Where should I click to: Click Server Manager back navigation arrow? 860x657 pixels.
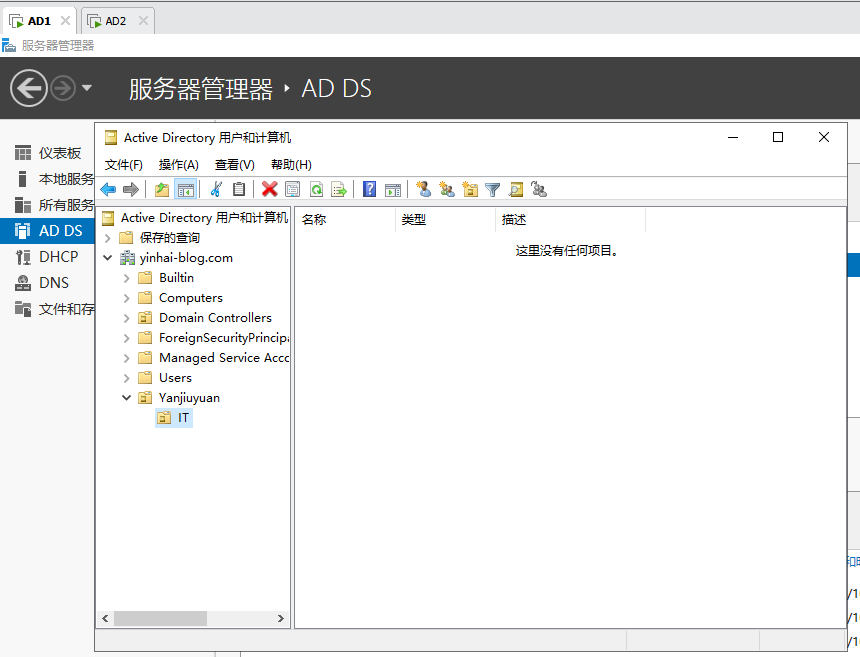tap(29, 88)
